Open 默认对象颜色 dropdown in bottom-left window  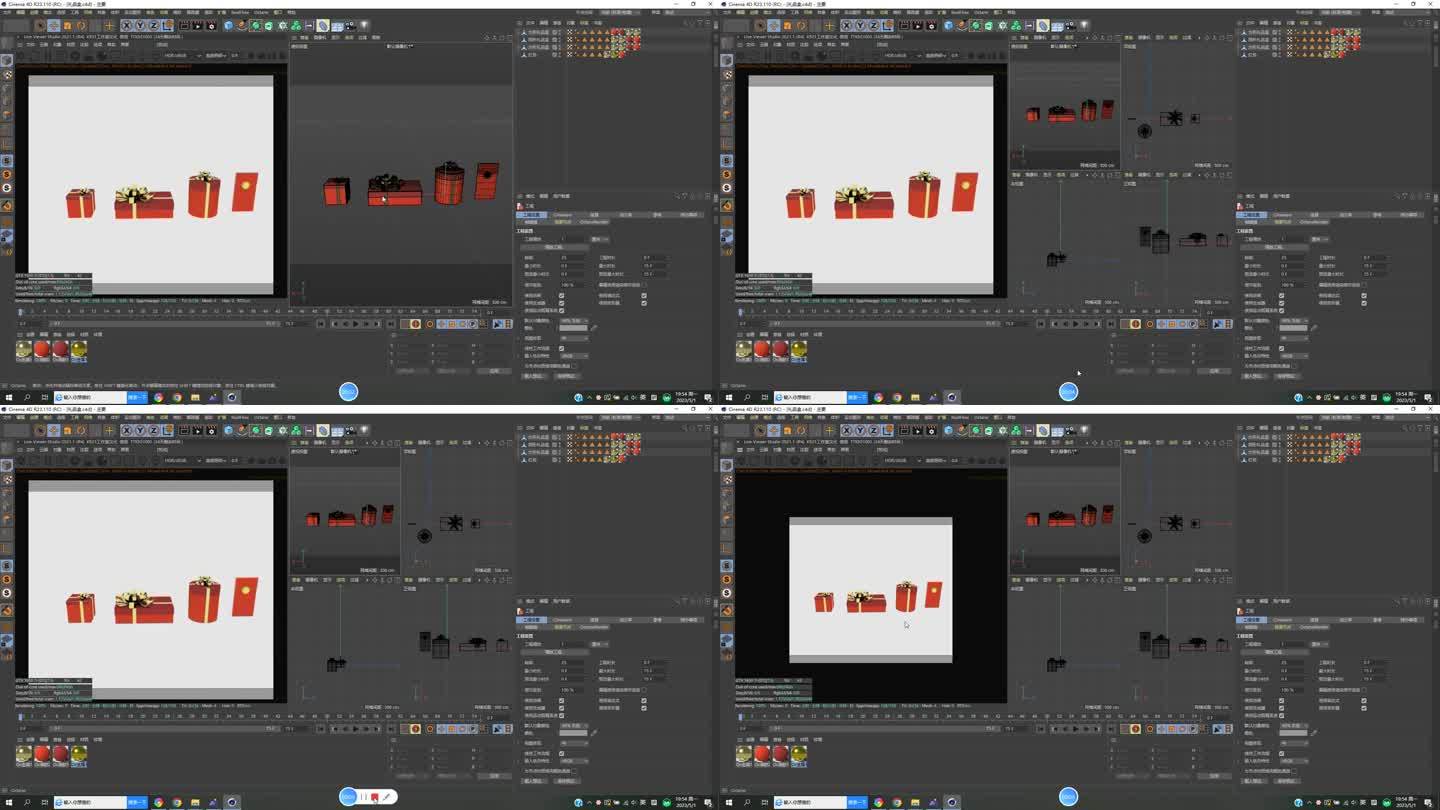[575, 725]
